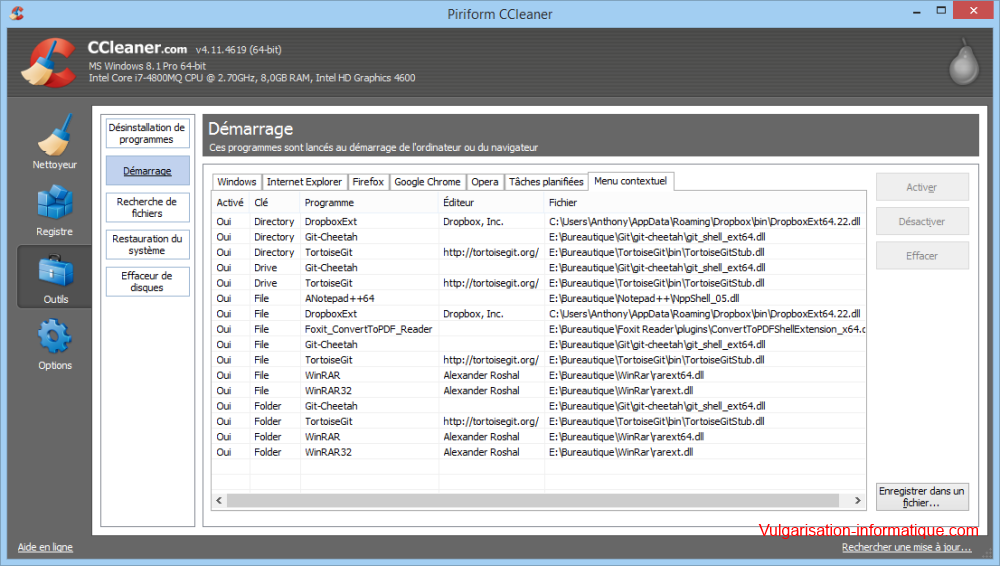Open Effaceur de disques tool

click(x=147, y=281)
